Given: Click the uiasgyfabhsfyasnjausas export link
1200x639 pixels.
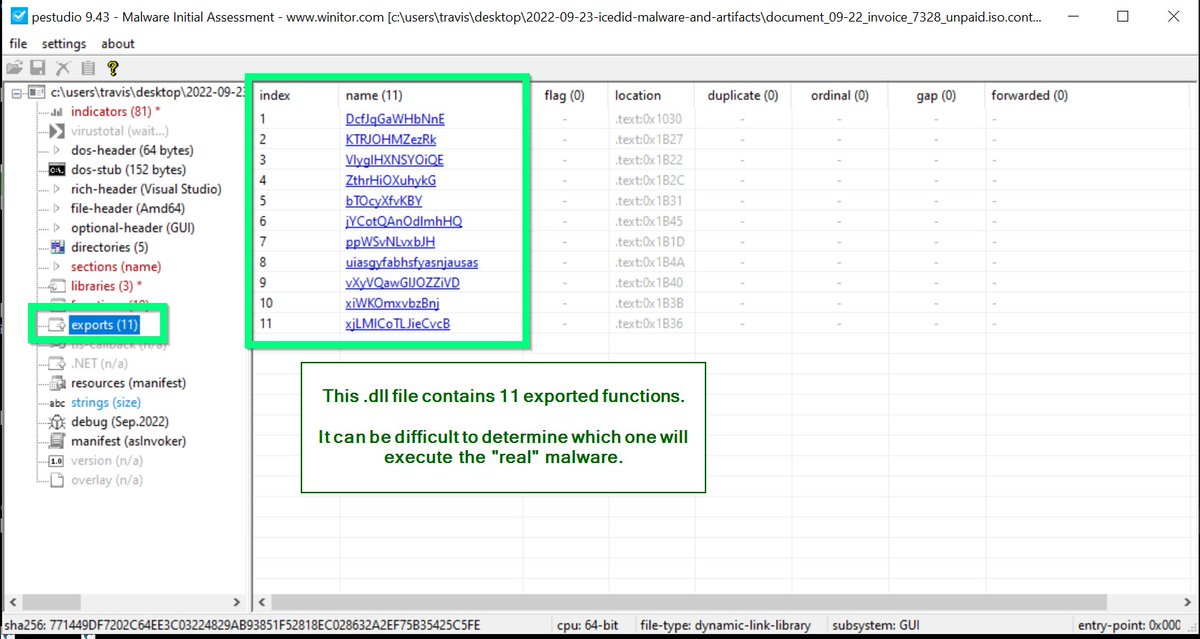Looking at the screenshot, I should [412, 262].
